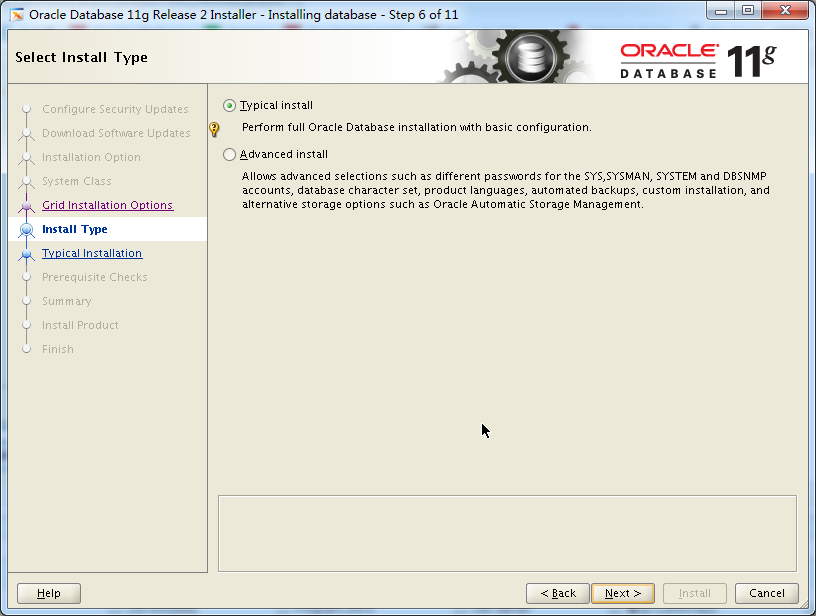Click the empty message text area

[507, 533]
